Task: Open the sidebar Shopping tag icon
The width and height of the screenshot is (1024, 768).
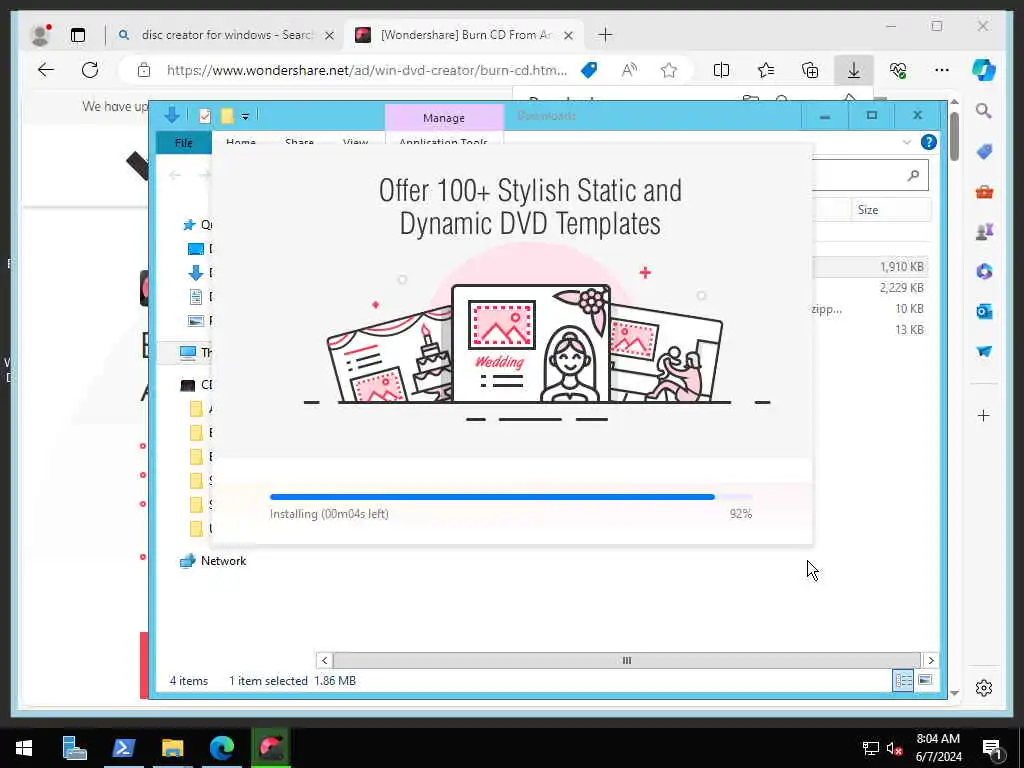Action: (x=984, y=152)
